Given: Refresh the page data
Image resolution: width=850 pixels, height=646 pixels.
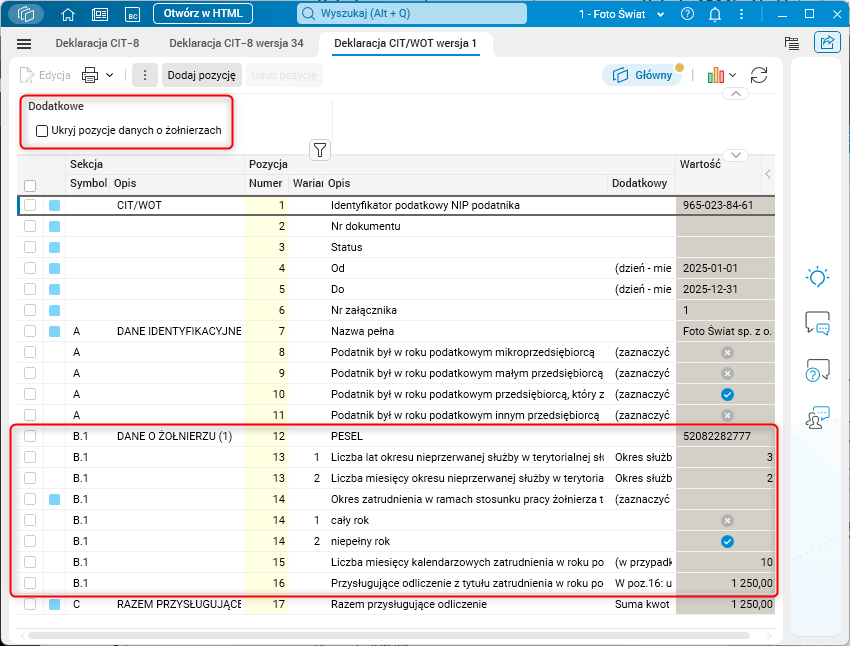Looking at the screenshot, I should (759, 75).
